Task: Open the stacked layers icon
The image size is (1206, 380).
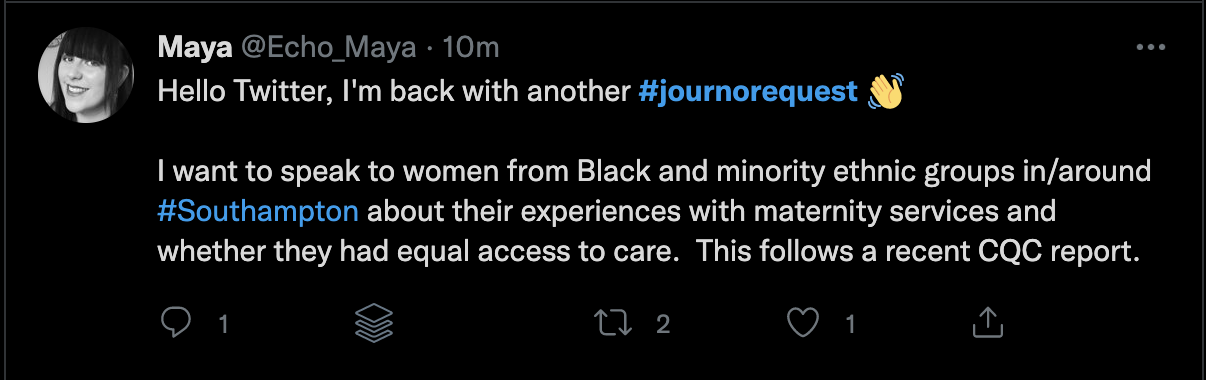Action: point(375,322)
